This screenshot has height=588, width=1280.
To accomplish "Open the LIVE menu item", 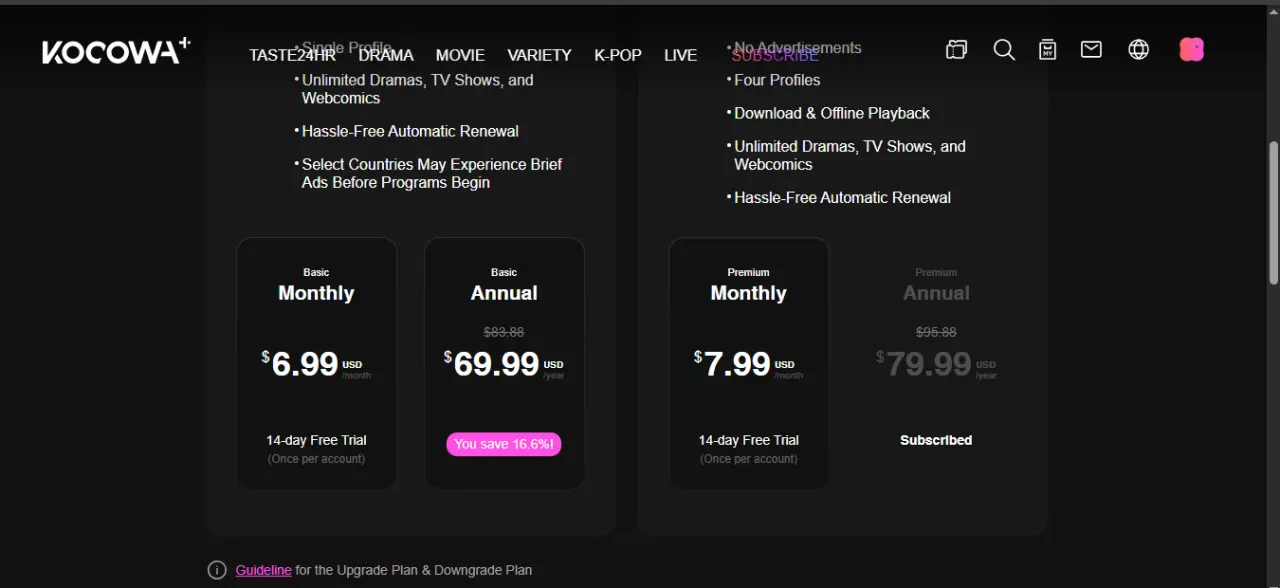I will pyautogui.click(x=680, y=55).
